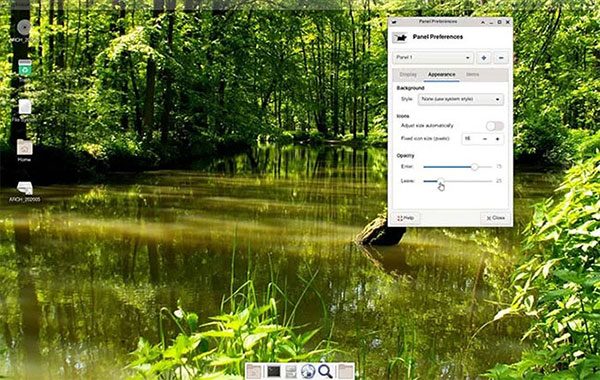Viewport: 600px width, 380px height.
Task: Open the terminal emulator in the dock
Action: 274,371
